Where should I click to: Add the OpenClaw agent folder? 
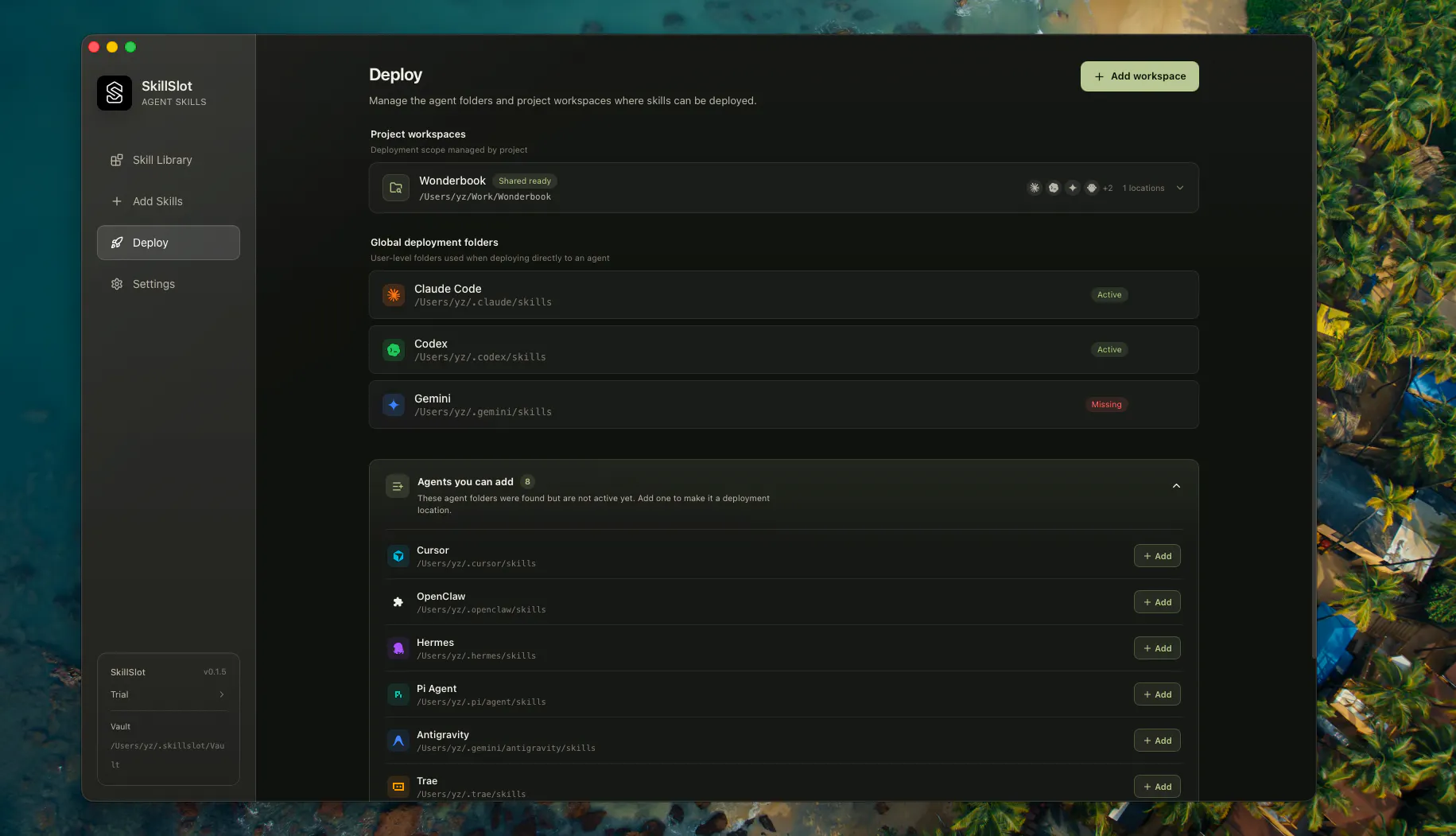pyautogui.click(x=1157, y=602)
